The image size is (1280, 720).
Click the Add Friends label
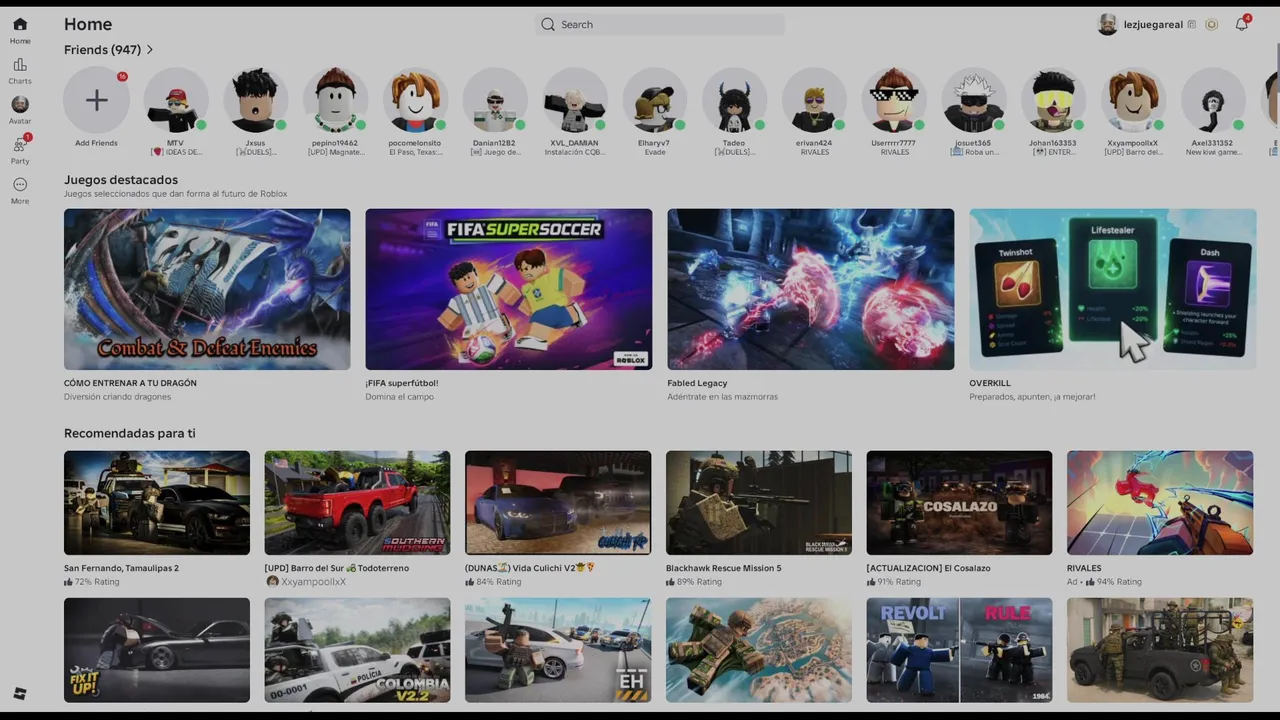[96, 143]
